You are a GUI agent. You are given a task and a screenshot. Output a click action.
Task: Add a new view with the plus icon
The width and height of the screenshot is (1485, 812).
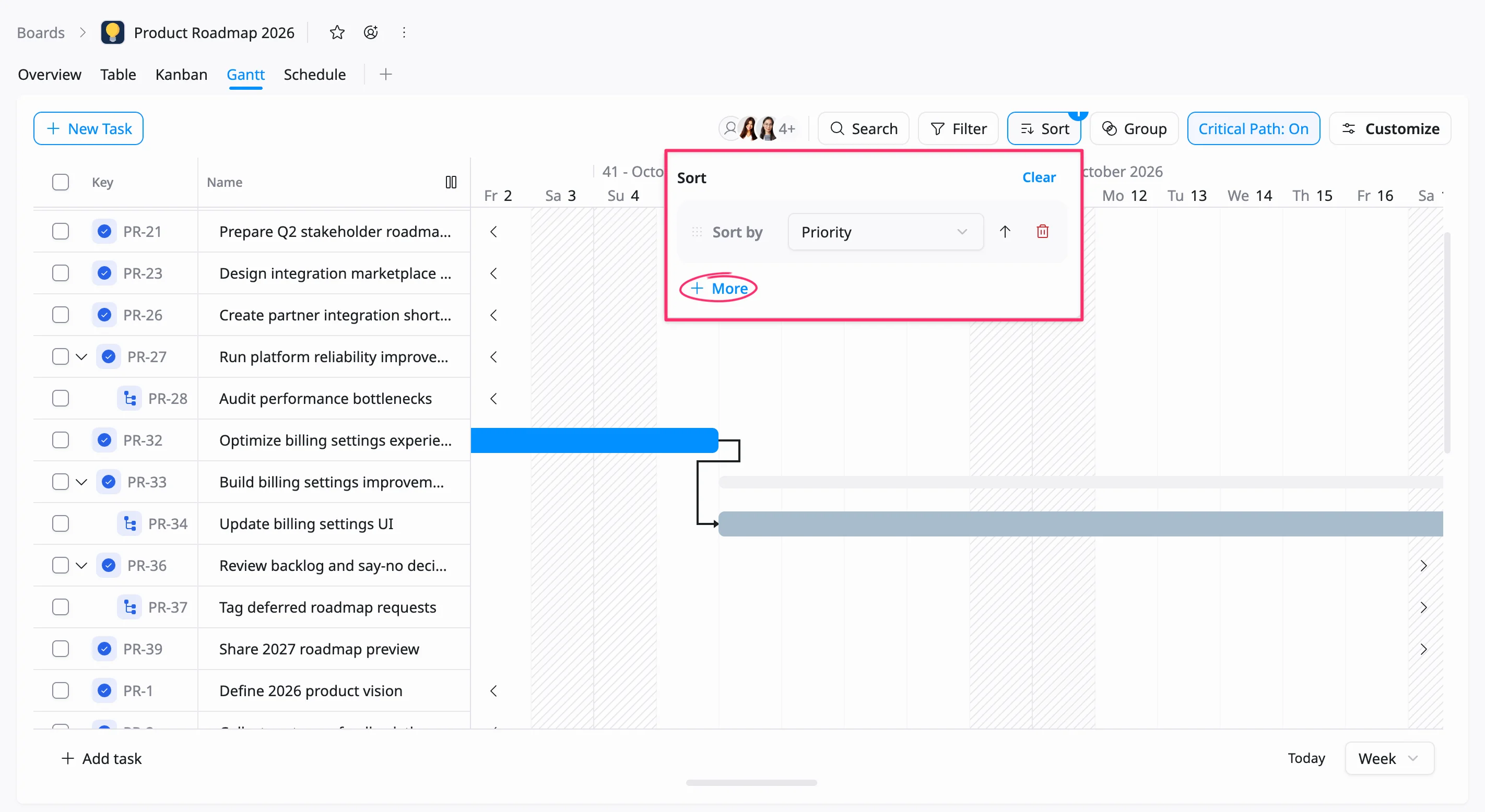point(386,74)
